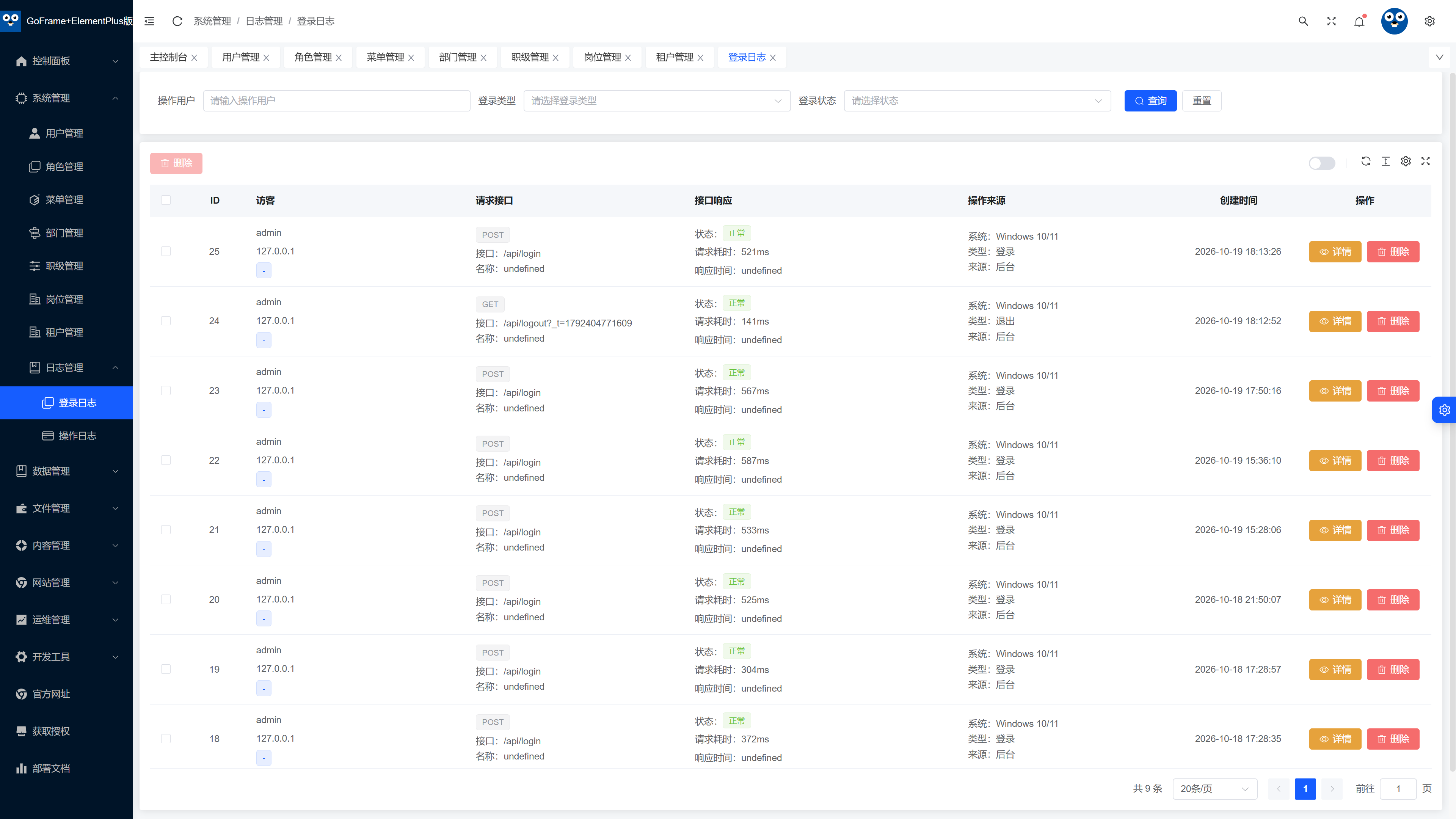1456x819 pixels.
Task: Toggle the switch above the table
Action: coord(1322,163)
